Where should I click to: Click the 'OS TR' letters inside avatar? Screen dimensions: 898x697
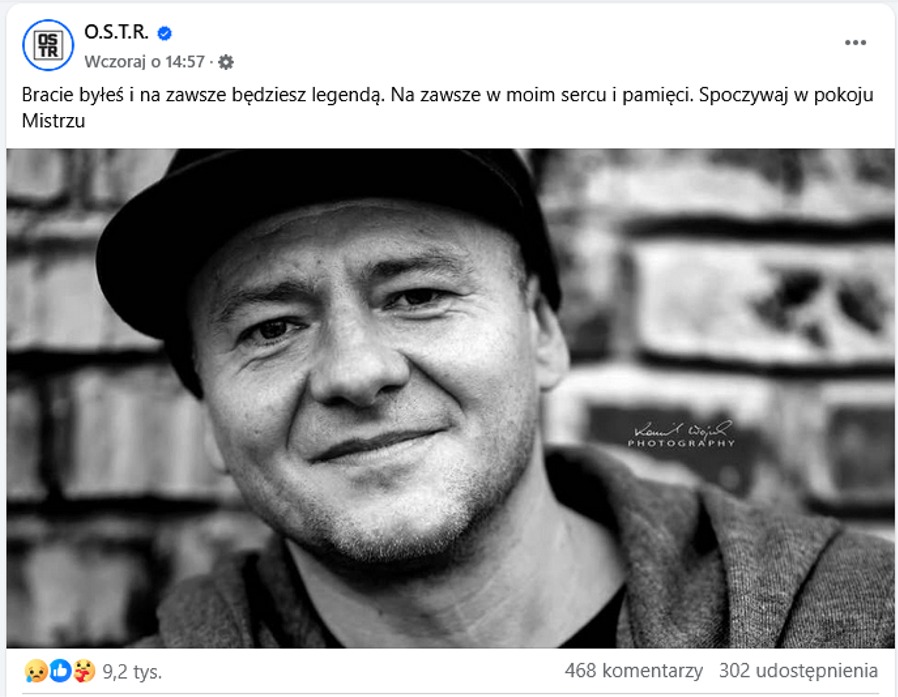[48, 45]
